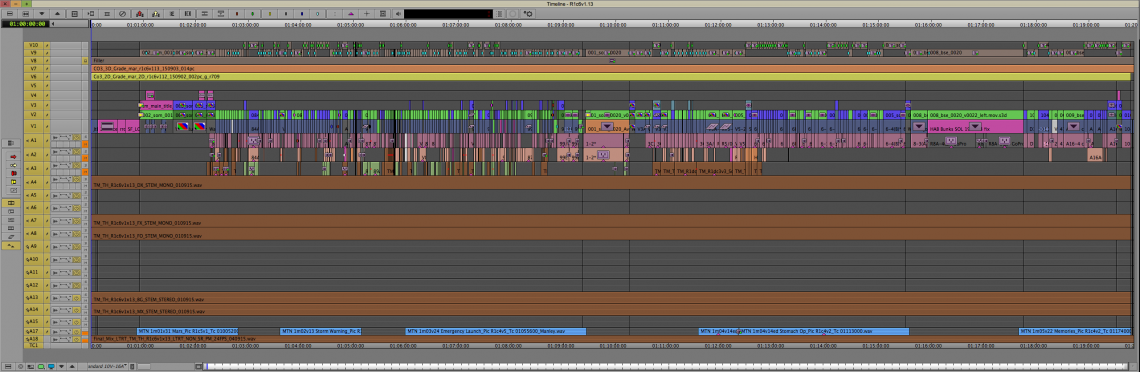Click the dropdown arrow right of HAB Bunks SOL 20
1140x372 pixels.
(x=975, y=127)
